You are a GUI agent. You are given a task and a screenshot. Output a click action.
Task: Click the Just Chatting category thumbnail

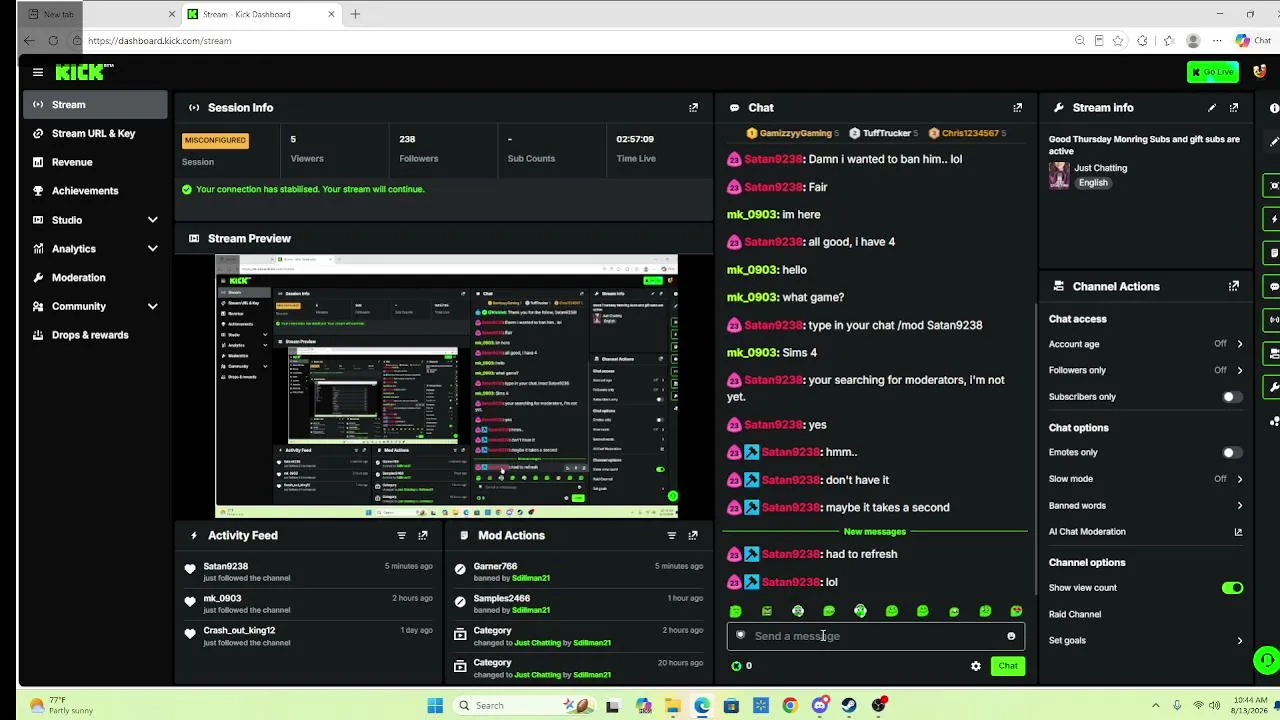pos(1059,175)
